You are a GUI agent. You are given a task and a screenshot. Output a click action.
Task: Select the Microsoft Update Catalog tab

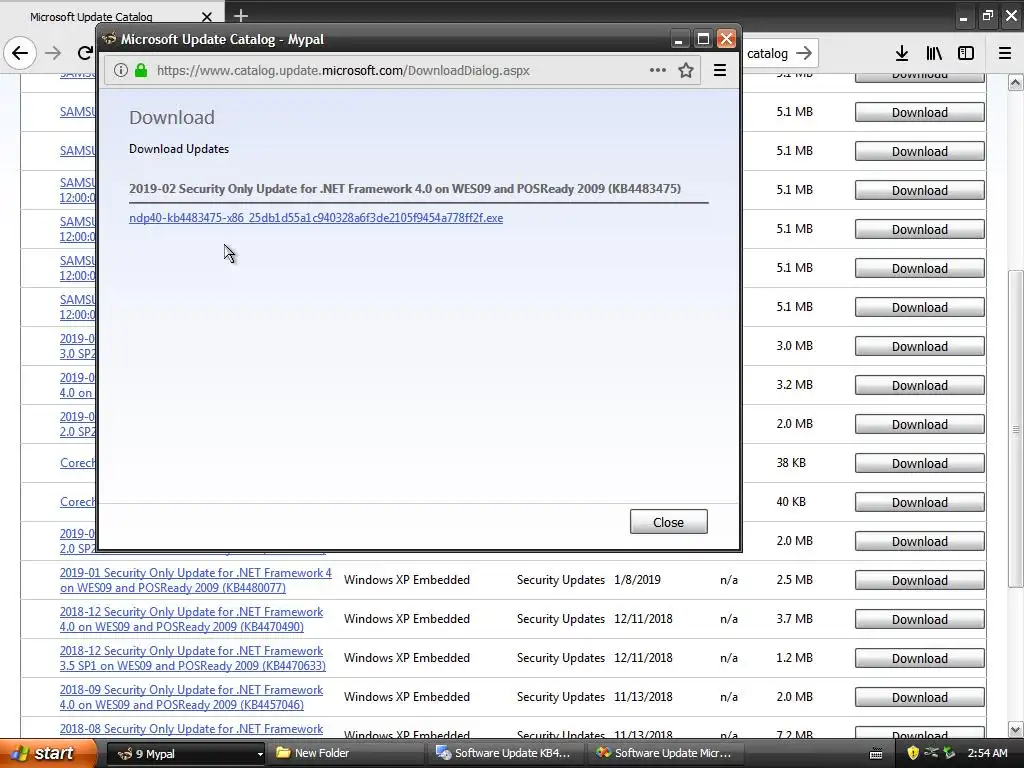pos(91,17)
